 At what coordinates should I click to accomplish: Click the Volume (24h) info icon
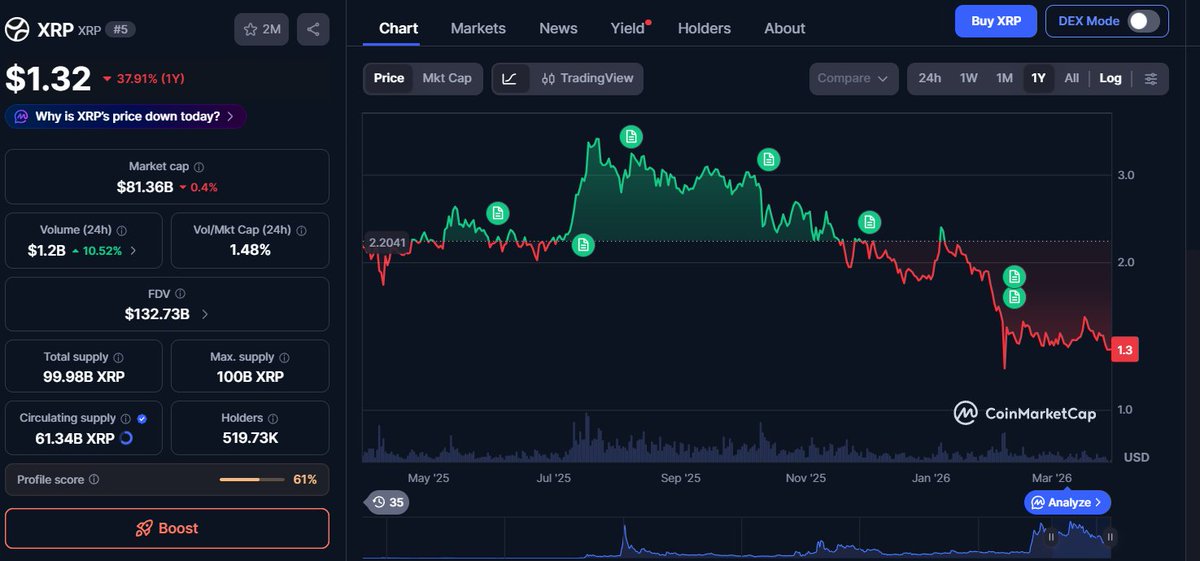tap(122, 230)
